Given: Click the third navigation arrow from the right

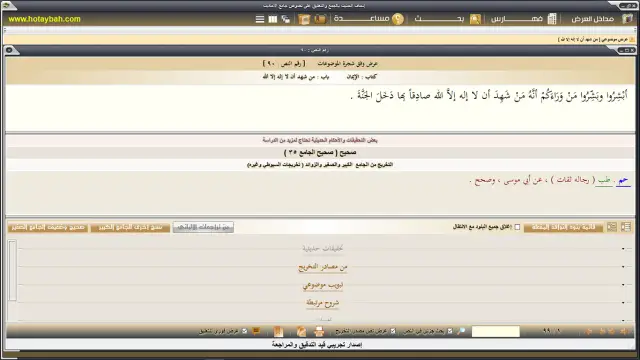Looking at the screenshot, I should point(602,331).
